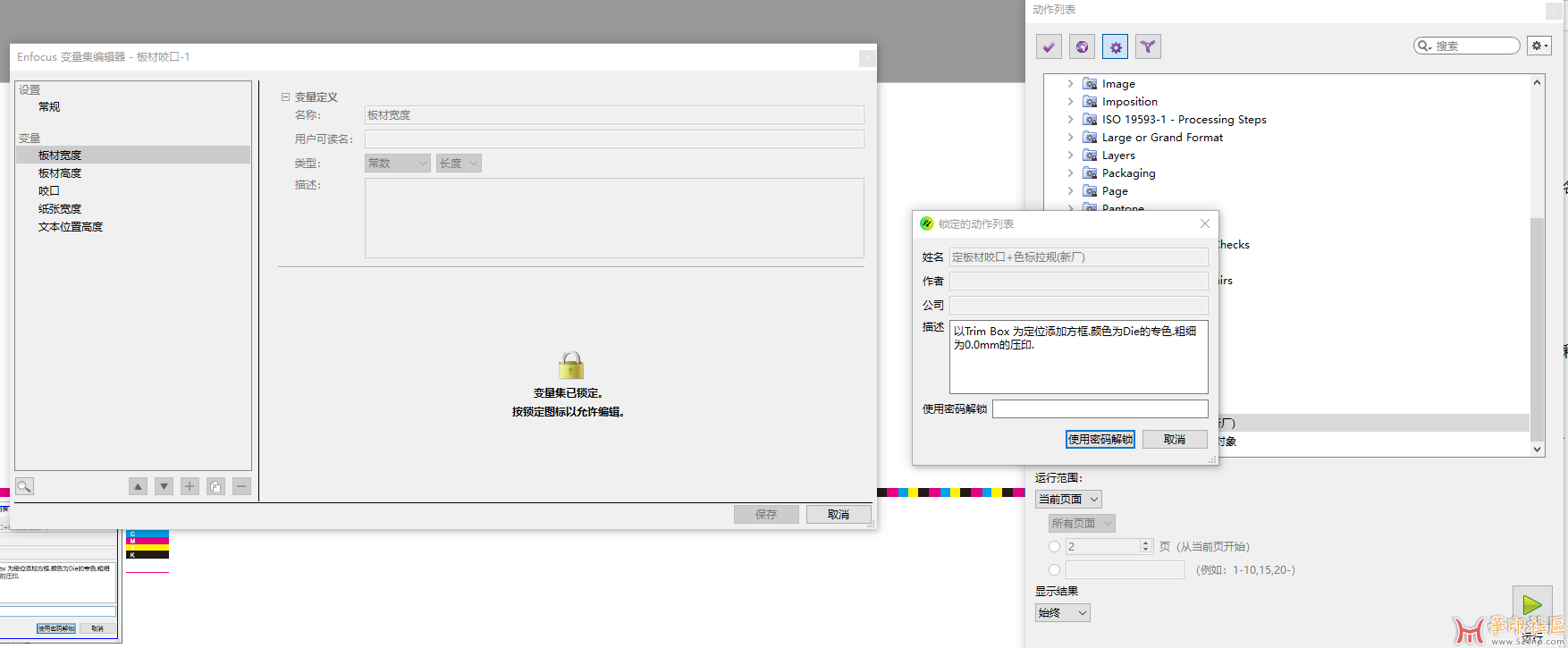The height and width of the screenshot is (648, 1568).
Task: Click the Imposition folder icon
Action: click(x=1090, y=101)
